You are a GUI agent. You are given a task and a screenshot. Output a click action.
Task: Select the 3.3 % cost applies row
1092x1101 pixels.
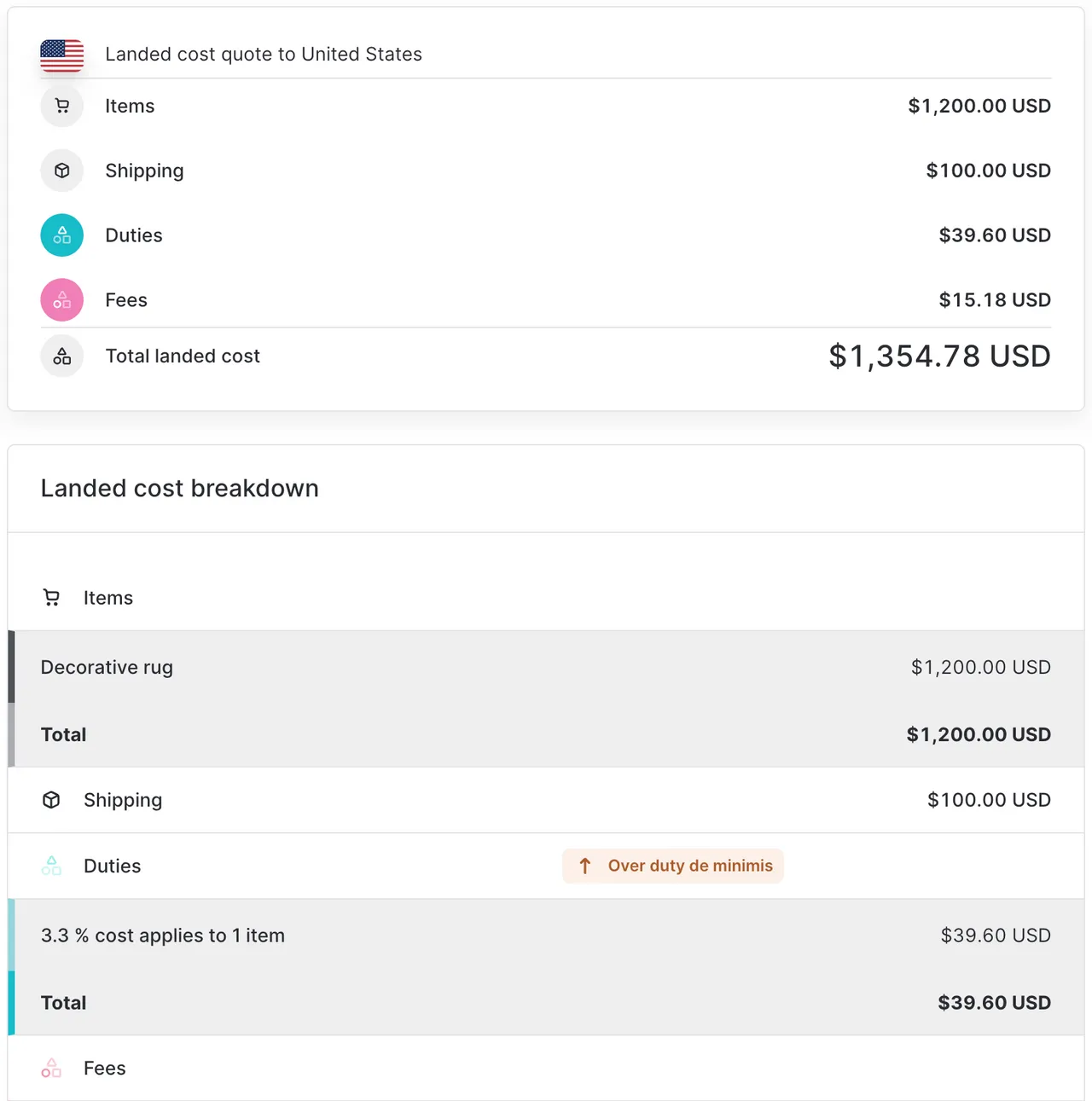163,935
